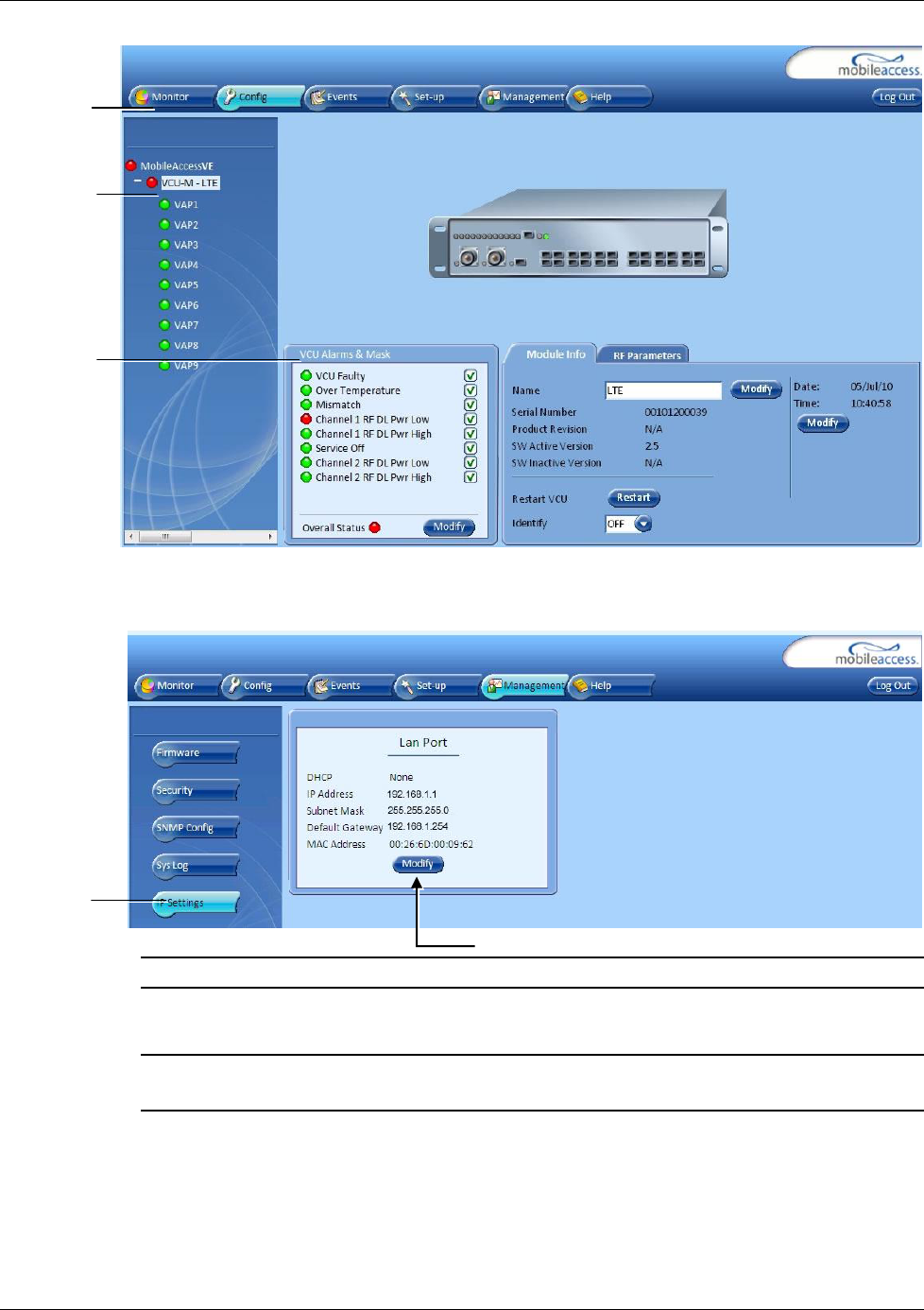Select VAP4 in the device tree
The height and width of the screenshot is (1310, 924).
186,265
